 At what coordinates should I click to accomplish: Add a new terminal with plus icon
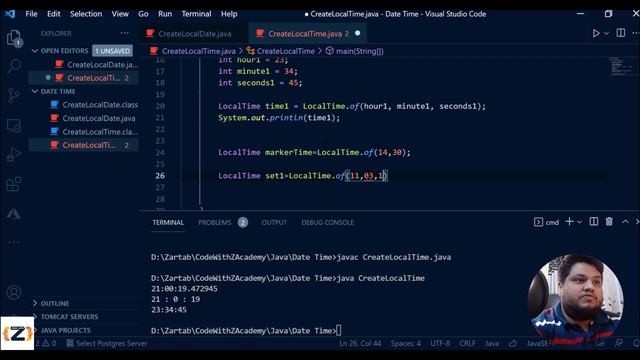[569, 222]
